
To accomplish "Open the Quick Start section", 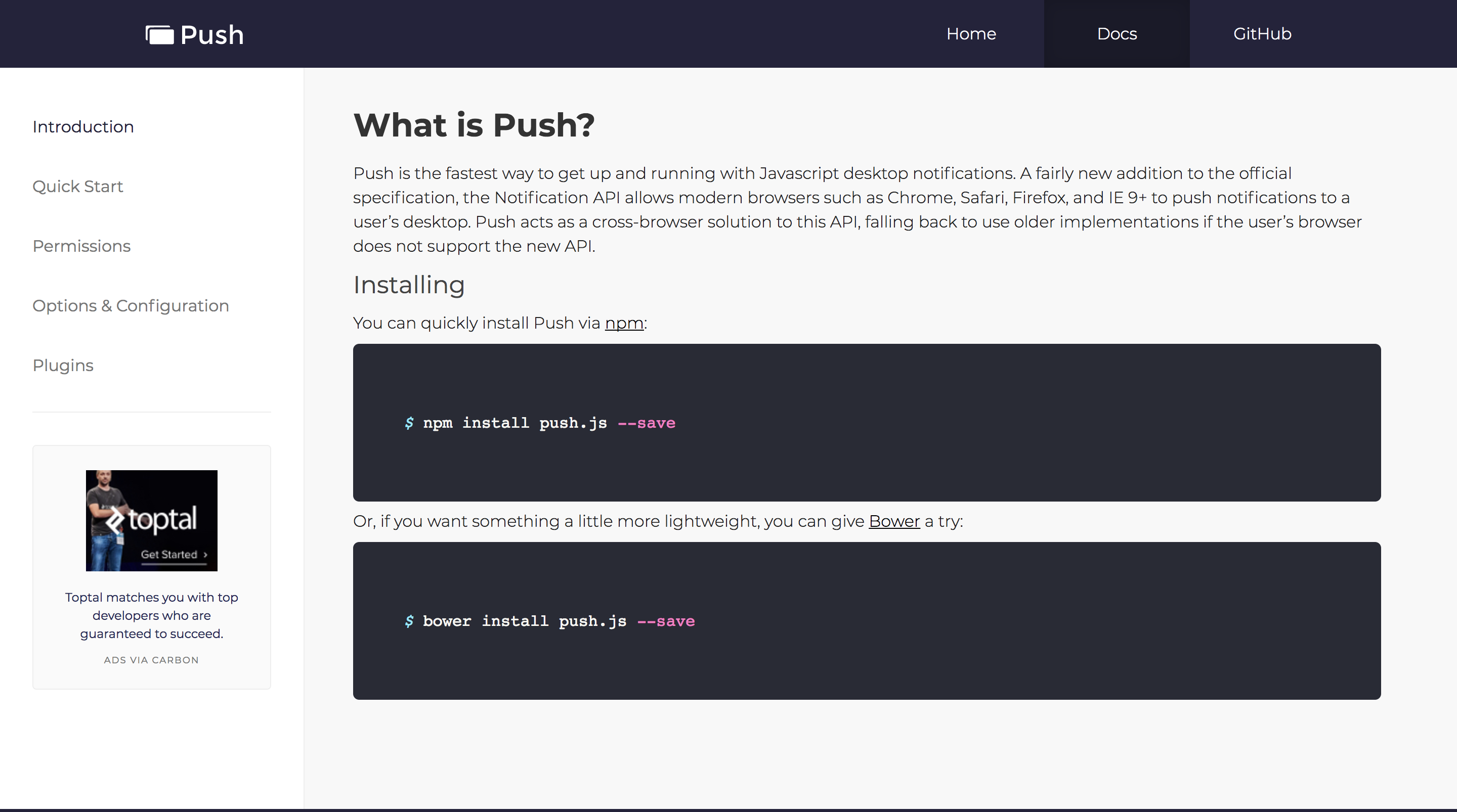I will [x=77, y=186].
